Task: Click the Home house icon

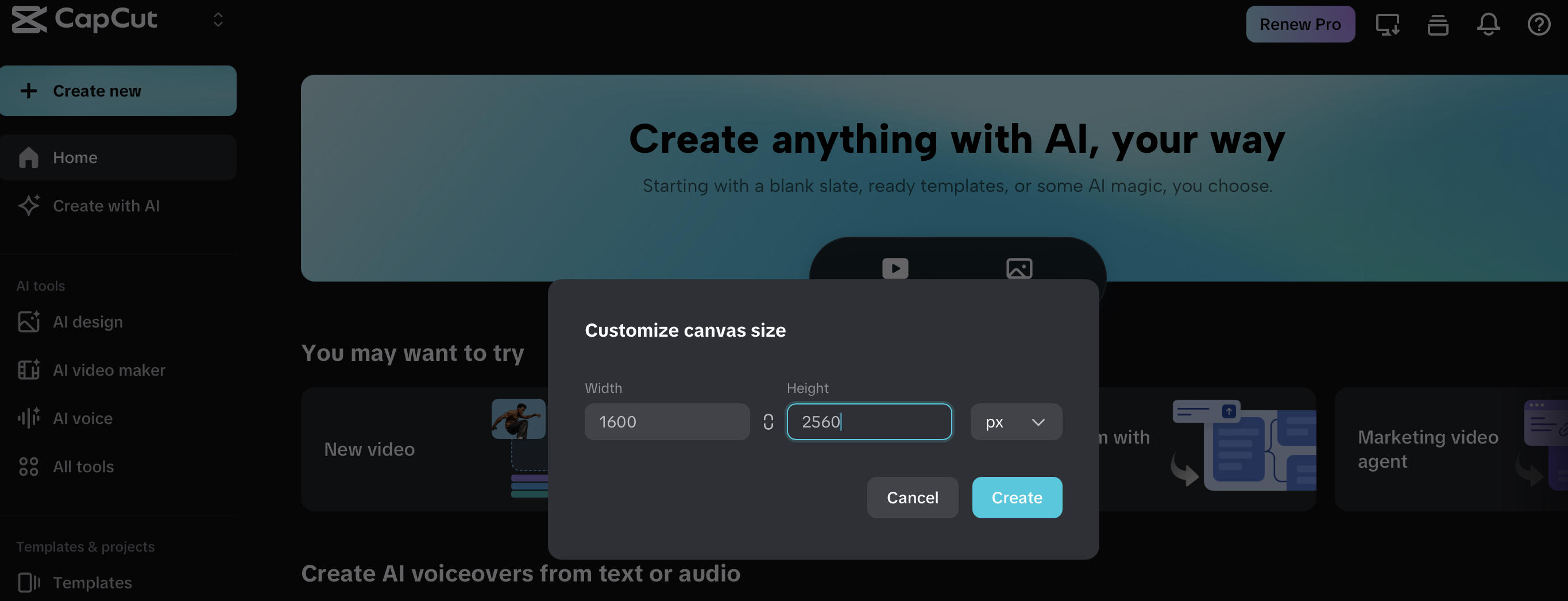Action: click(x=29, y=157)
